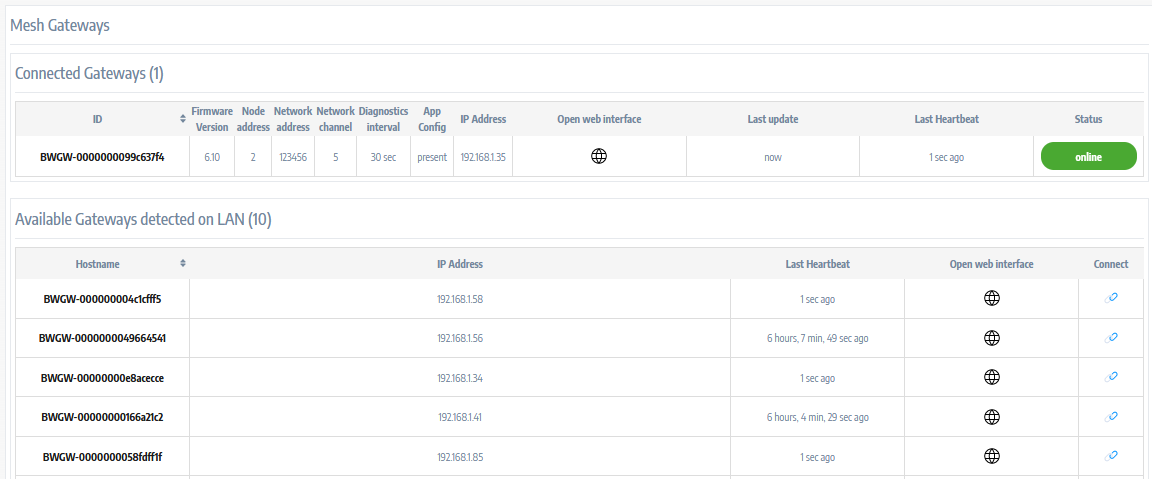The height and width of the screenshot is (479, 1152).
Task: Connect gateway BWGW-0000000049664541 via link icon
Action: (x=1110, y=338)
